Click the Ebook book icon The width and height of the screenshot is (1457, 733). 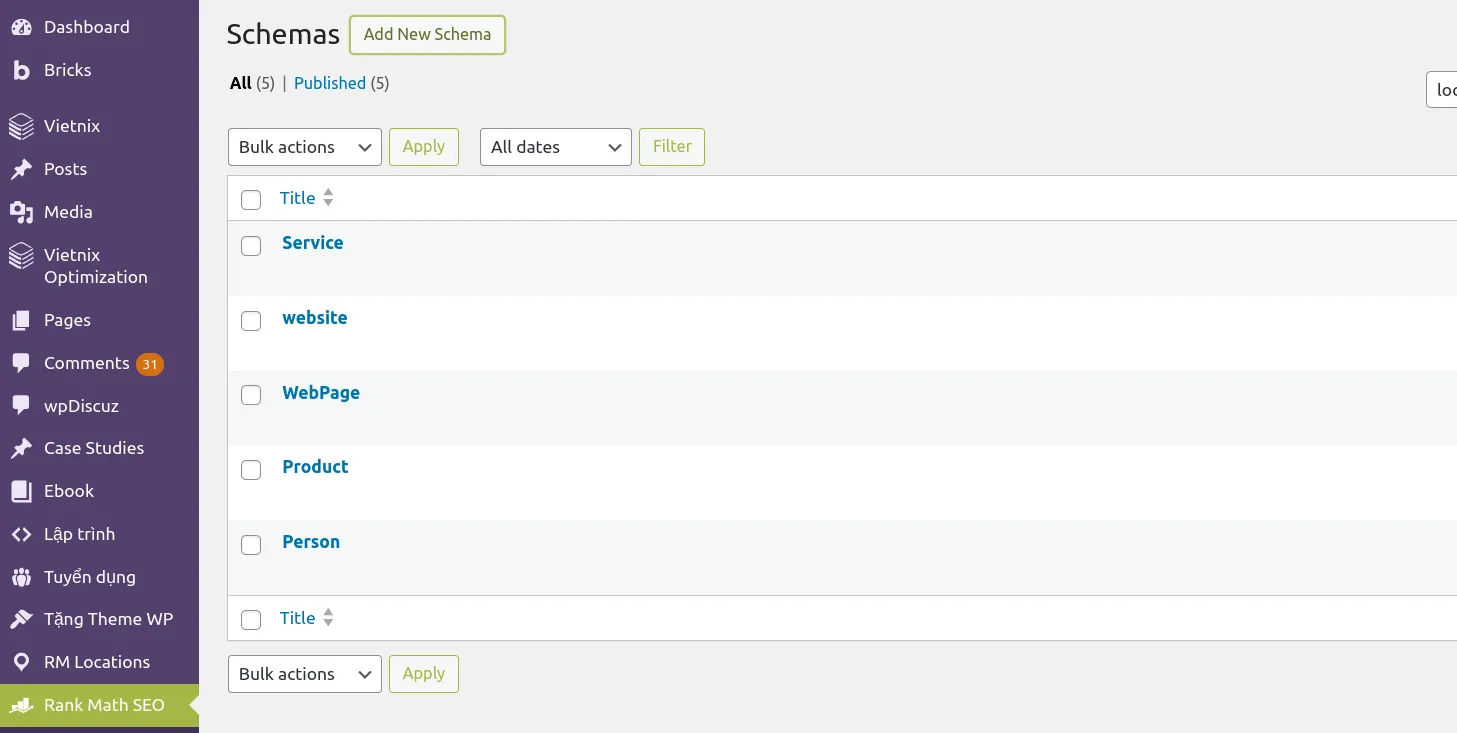[x=21, y=491]
